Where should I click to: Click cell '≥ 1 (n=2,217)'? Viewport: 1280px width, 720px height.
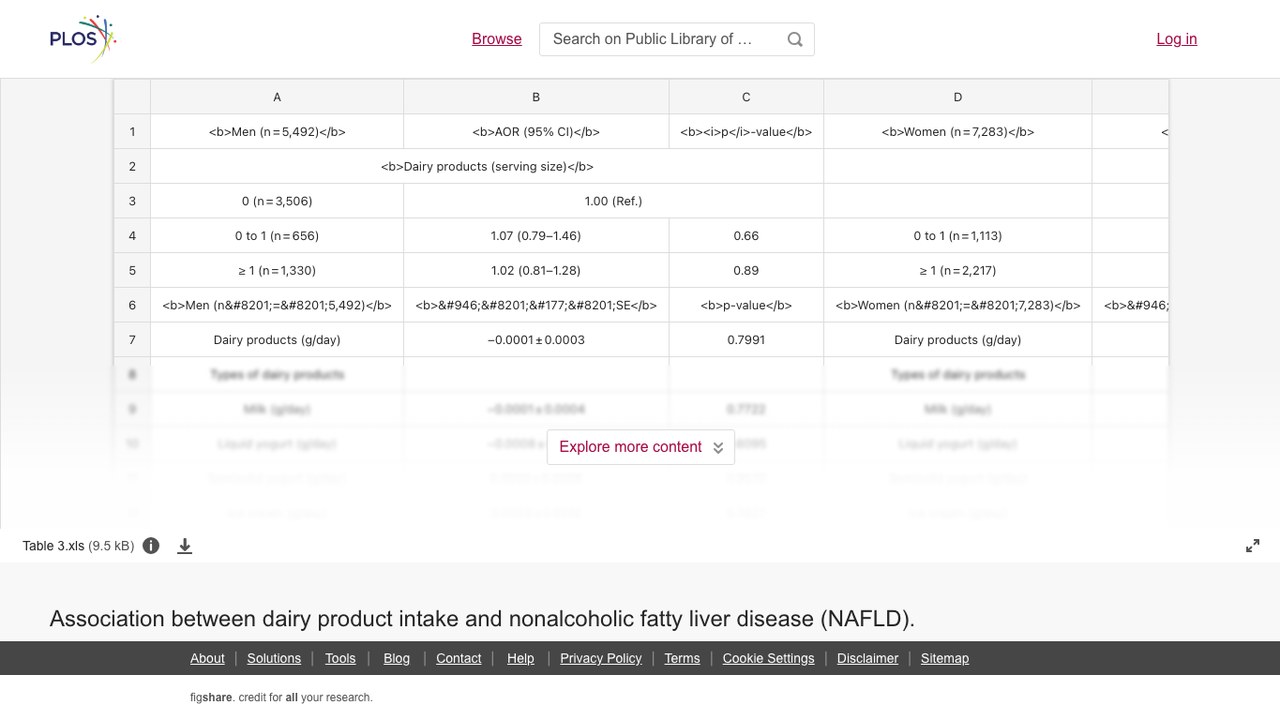pyautogui.click(x=958, y=270)
